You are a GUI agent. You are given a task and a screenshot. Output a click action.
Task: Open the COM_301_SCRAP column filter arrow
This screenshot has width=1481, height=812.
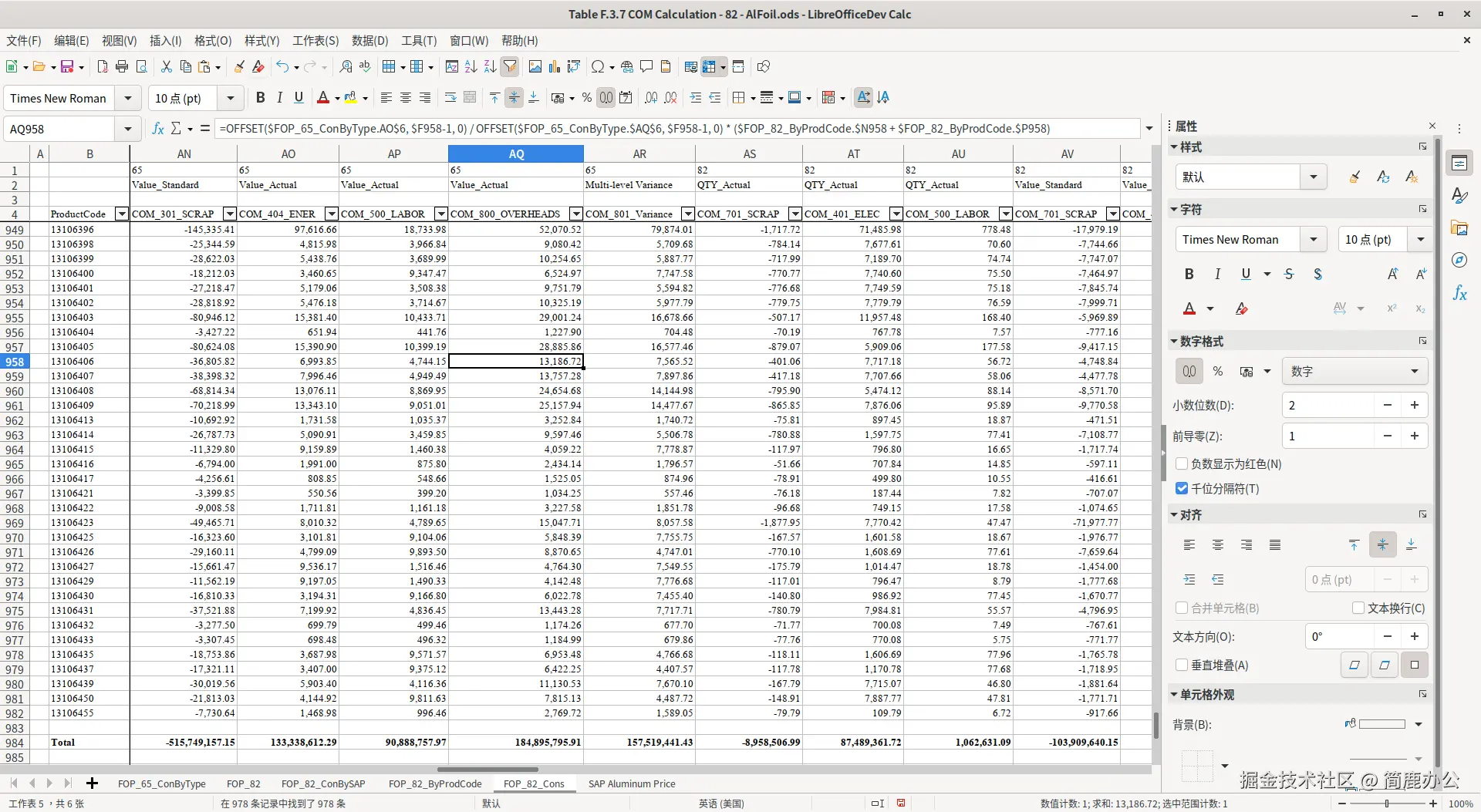point(228,214)
